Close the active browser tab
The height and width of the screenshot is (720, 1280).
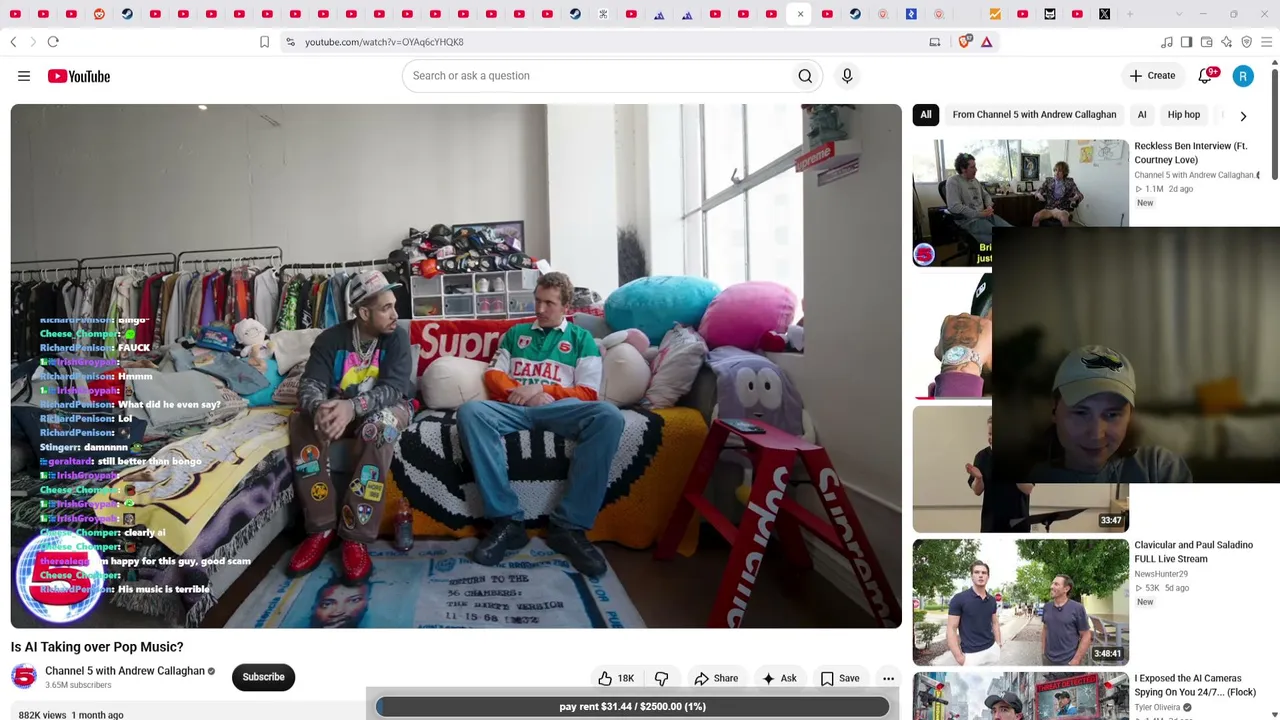tap(800, 14)
